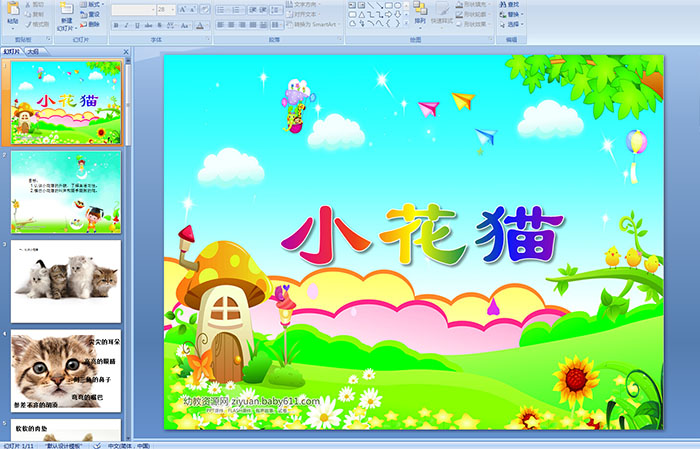The height and width of the screenshot is (449, 700).
Task: Open the Align Text (对齐文本) dropdown
Action: [x=304, y=14]
